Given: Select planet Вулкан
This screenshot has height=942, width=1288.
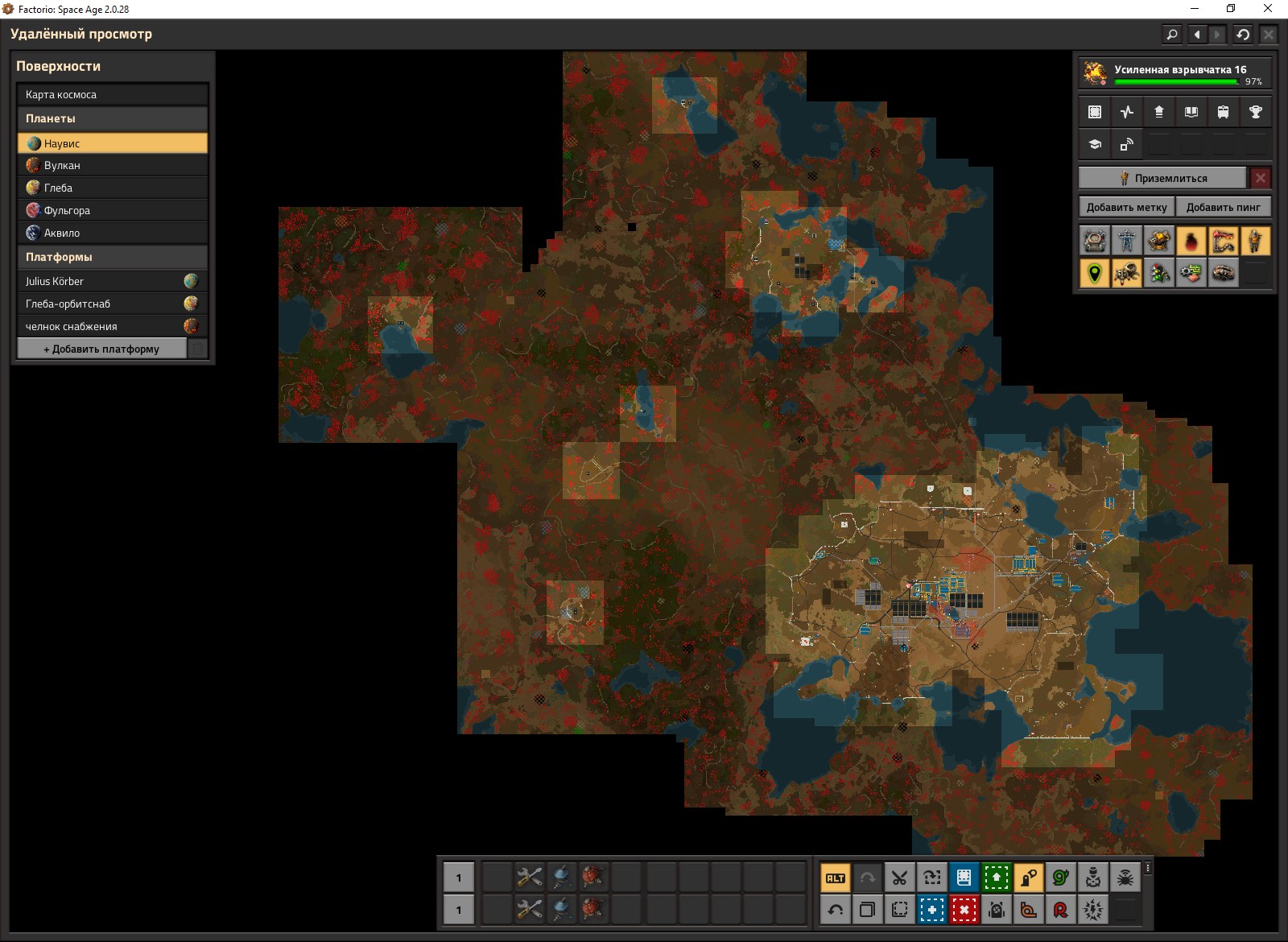Looking at the screenshot, I should [113, 165].
